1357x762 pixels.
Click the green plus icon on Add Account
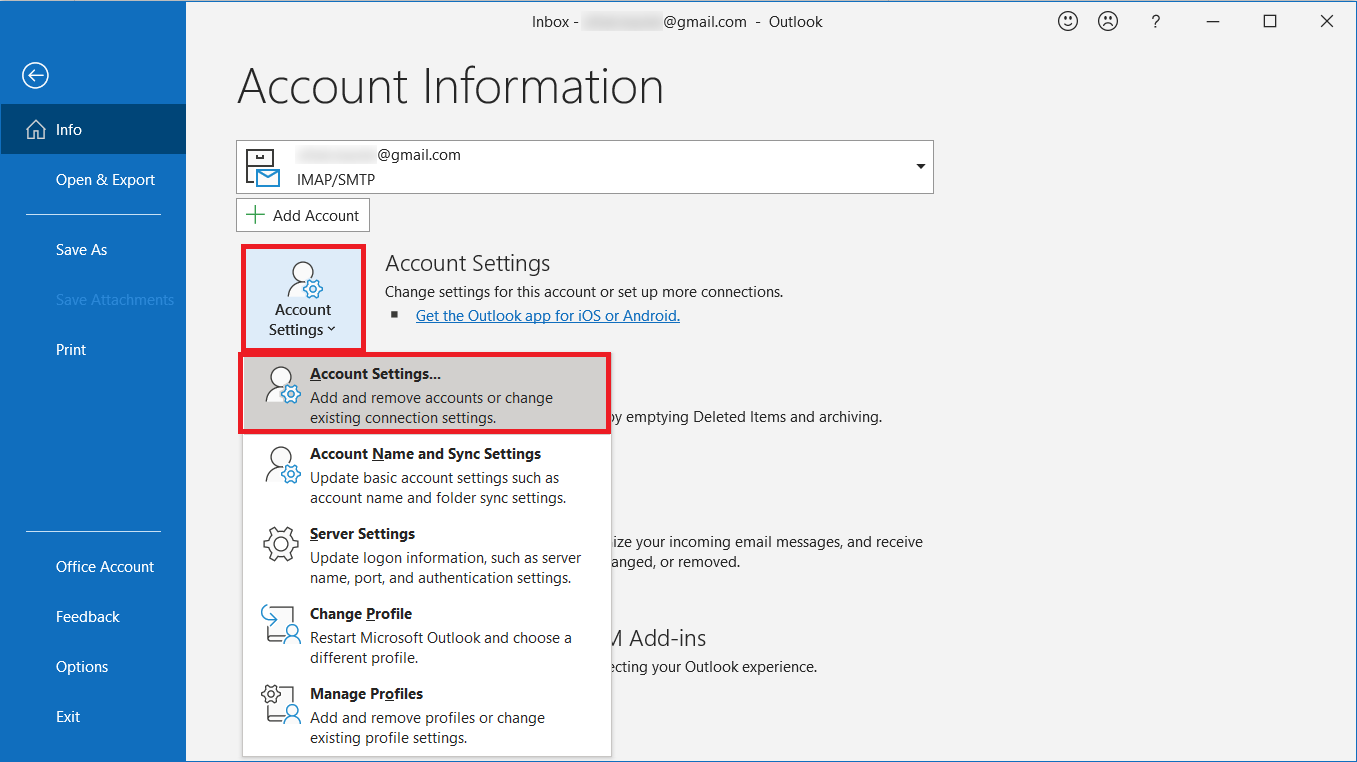(x=256, y=215)
